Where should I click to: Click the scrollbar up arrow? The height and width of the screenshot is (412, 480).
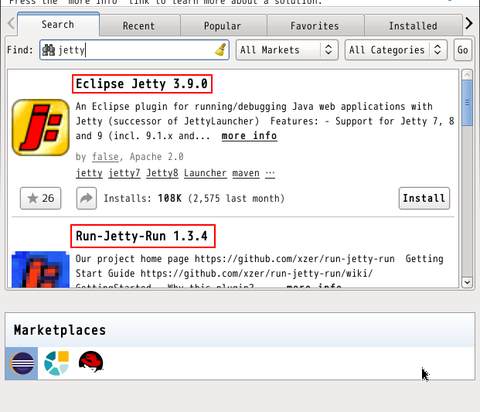pyautogui.click(x=467, y=74)
